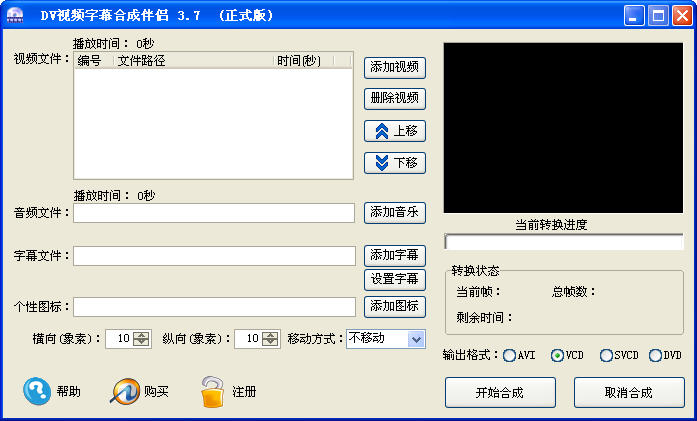Open the 移动方式 dropdown

[x=416, y=339]
